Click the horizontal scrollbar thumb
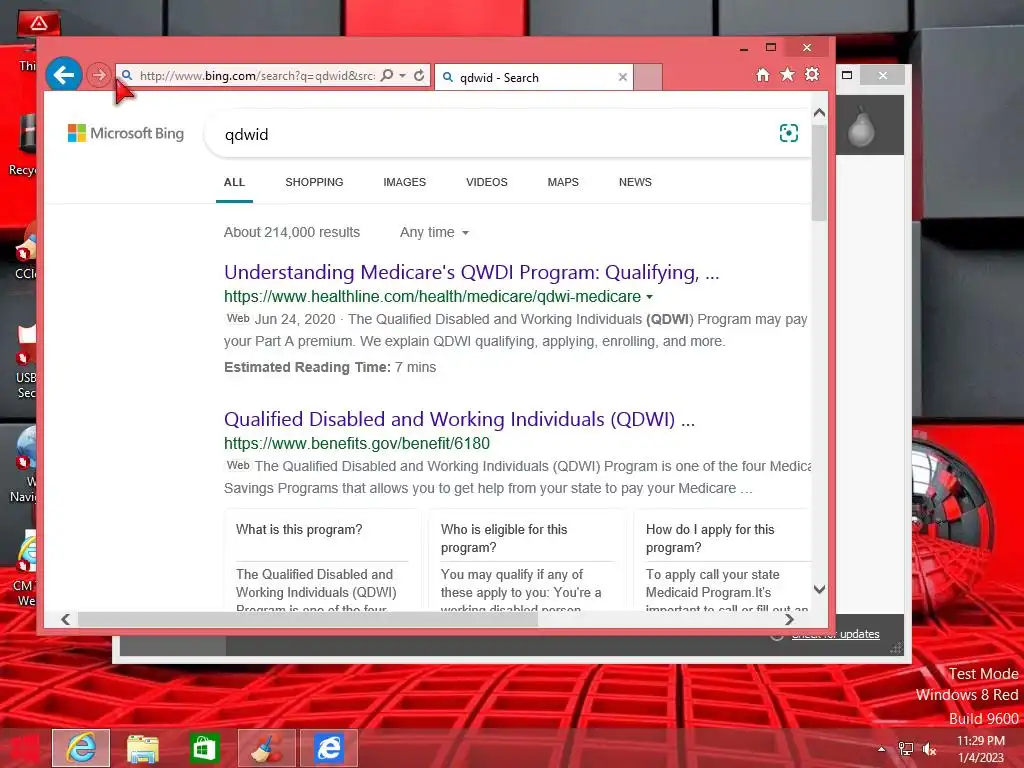 [308, 619]
